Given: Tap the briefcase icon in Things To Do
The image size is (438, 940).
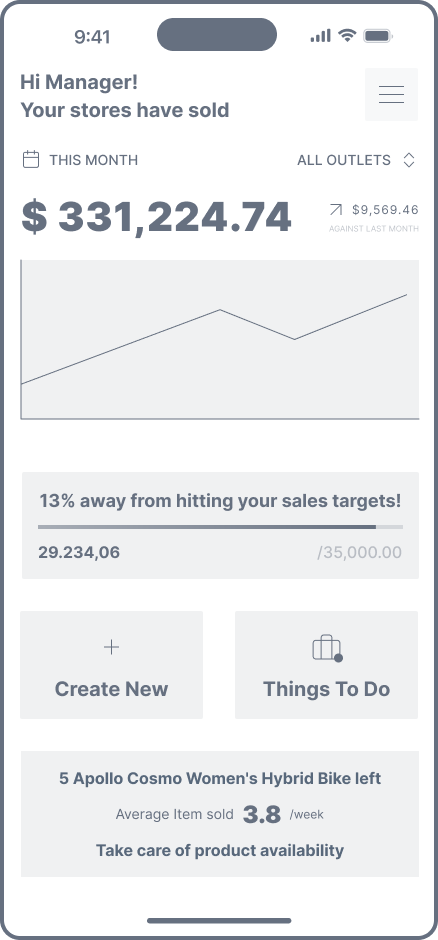Looking at the screenshot, I should click(x=327, y=649).
